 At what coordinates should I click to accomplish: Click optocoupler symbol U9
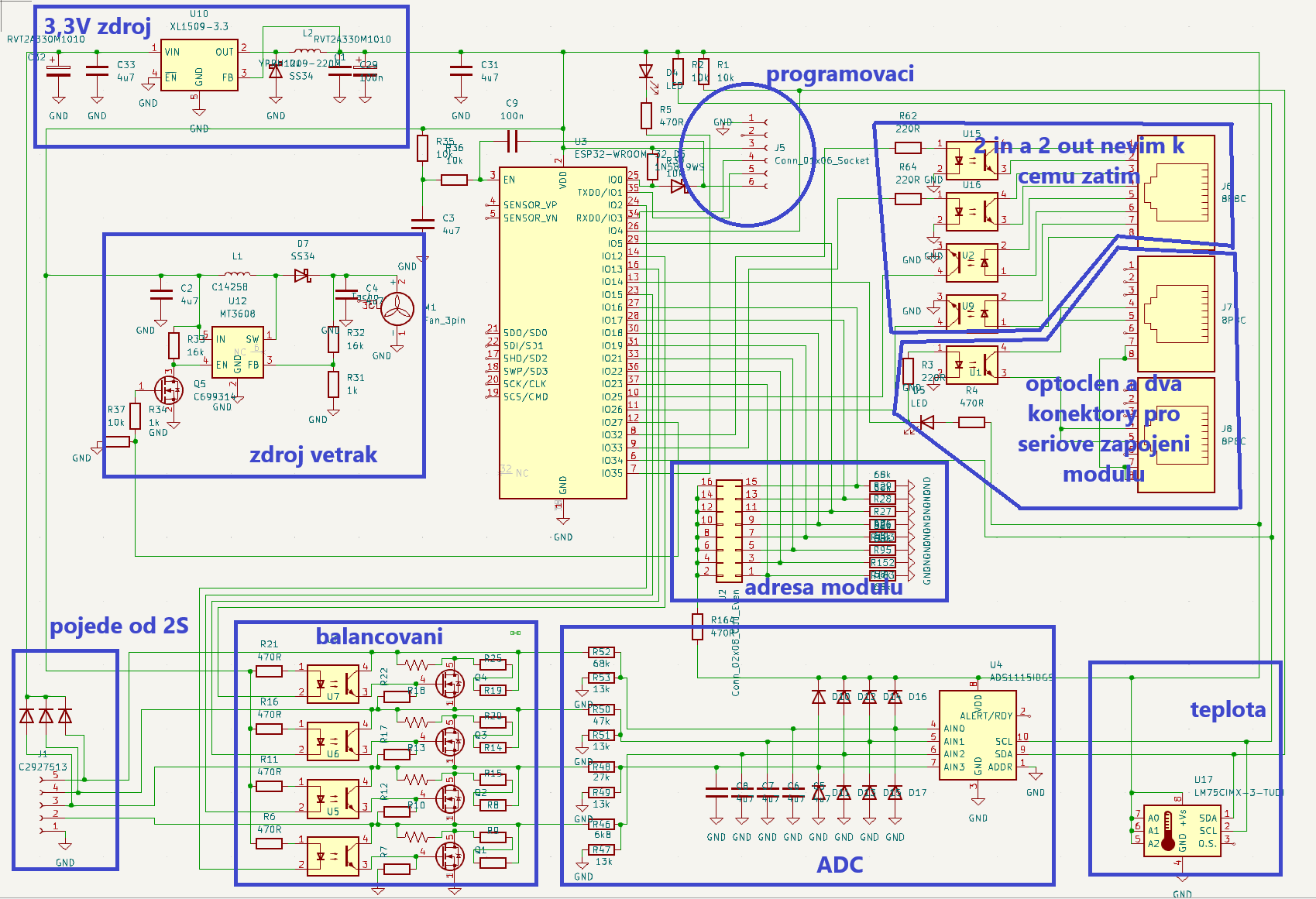pos(972,314)
